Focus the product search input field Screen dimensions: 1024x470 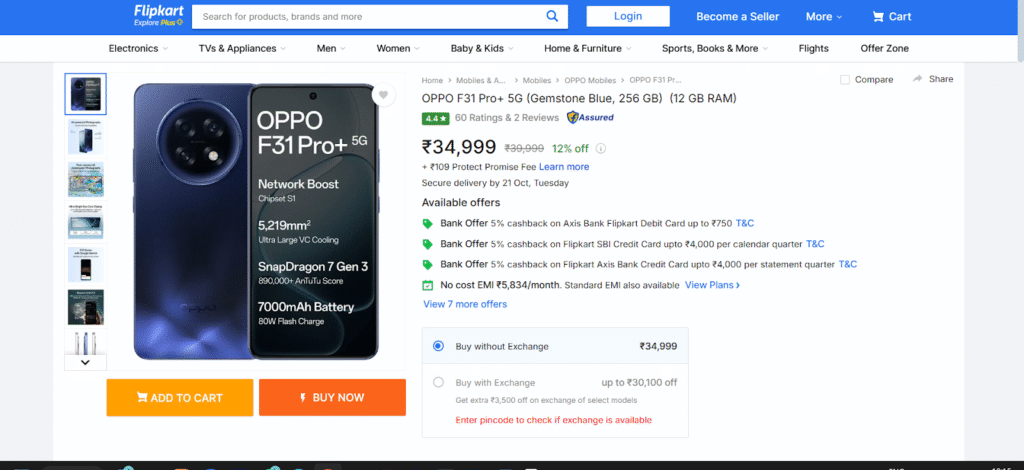(372, 16)
